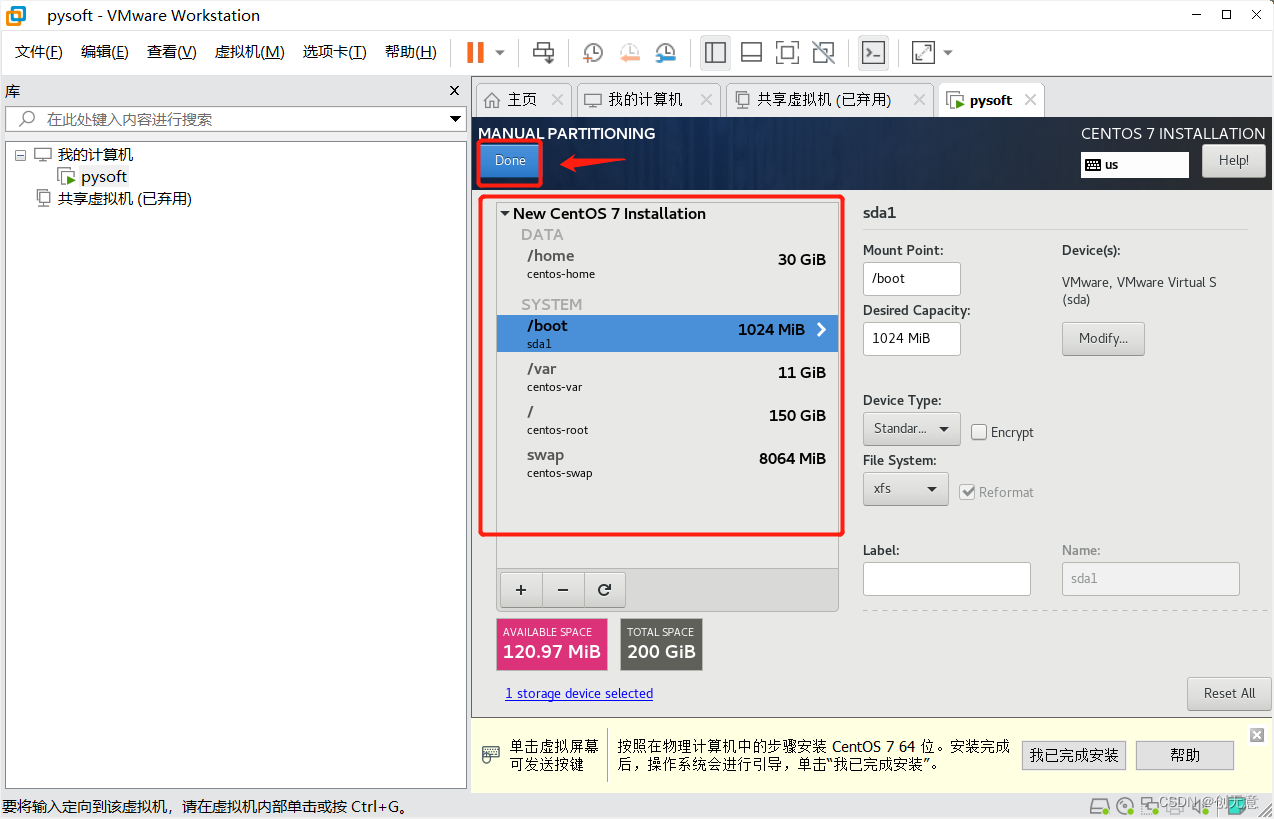Screen dimensions: 1274x819
Task: Click the Help! button
Action: click(x=1234, y=161)
